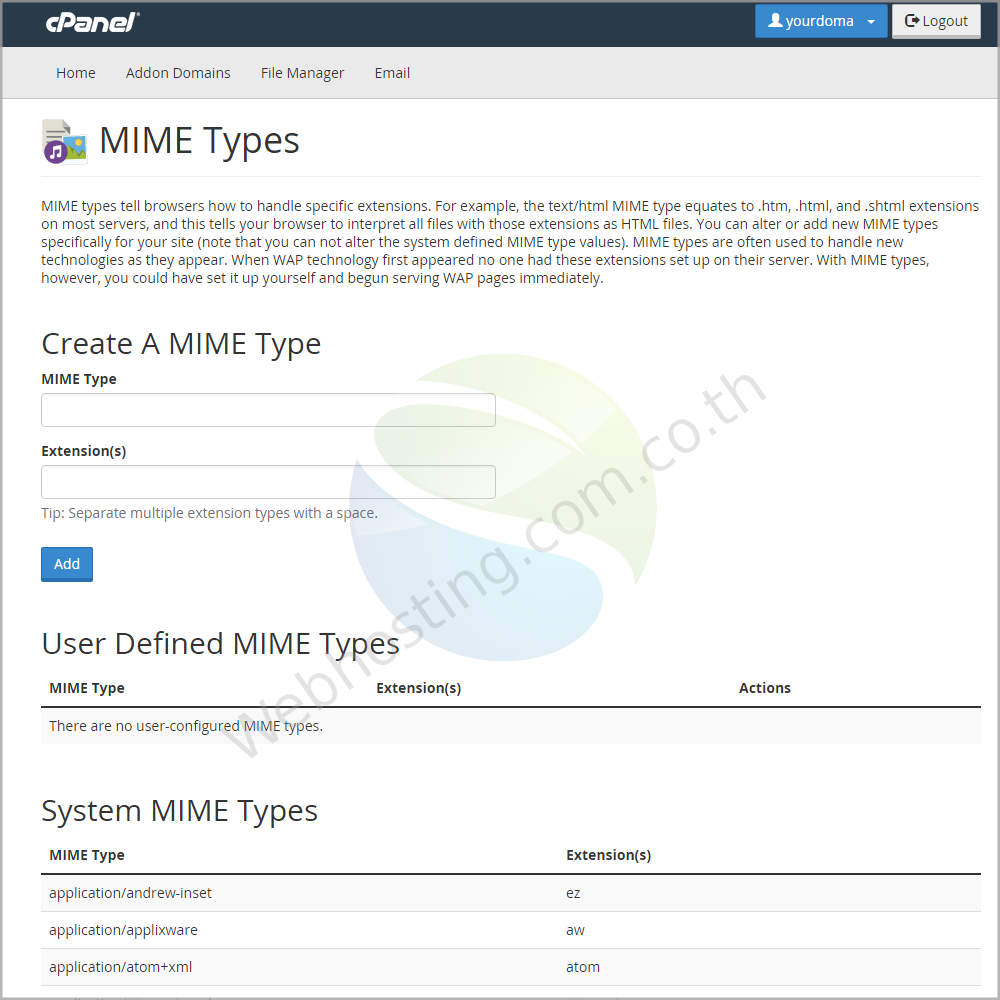Click the Extension(s) column header
The height and width of the screenshot is (1000, 1000).
click(x=609, y=855)
